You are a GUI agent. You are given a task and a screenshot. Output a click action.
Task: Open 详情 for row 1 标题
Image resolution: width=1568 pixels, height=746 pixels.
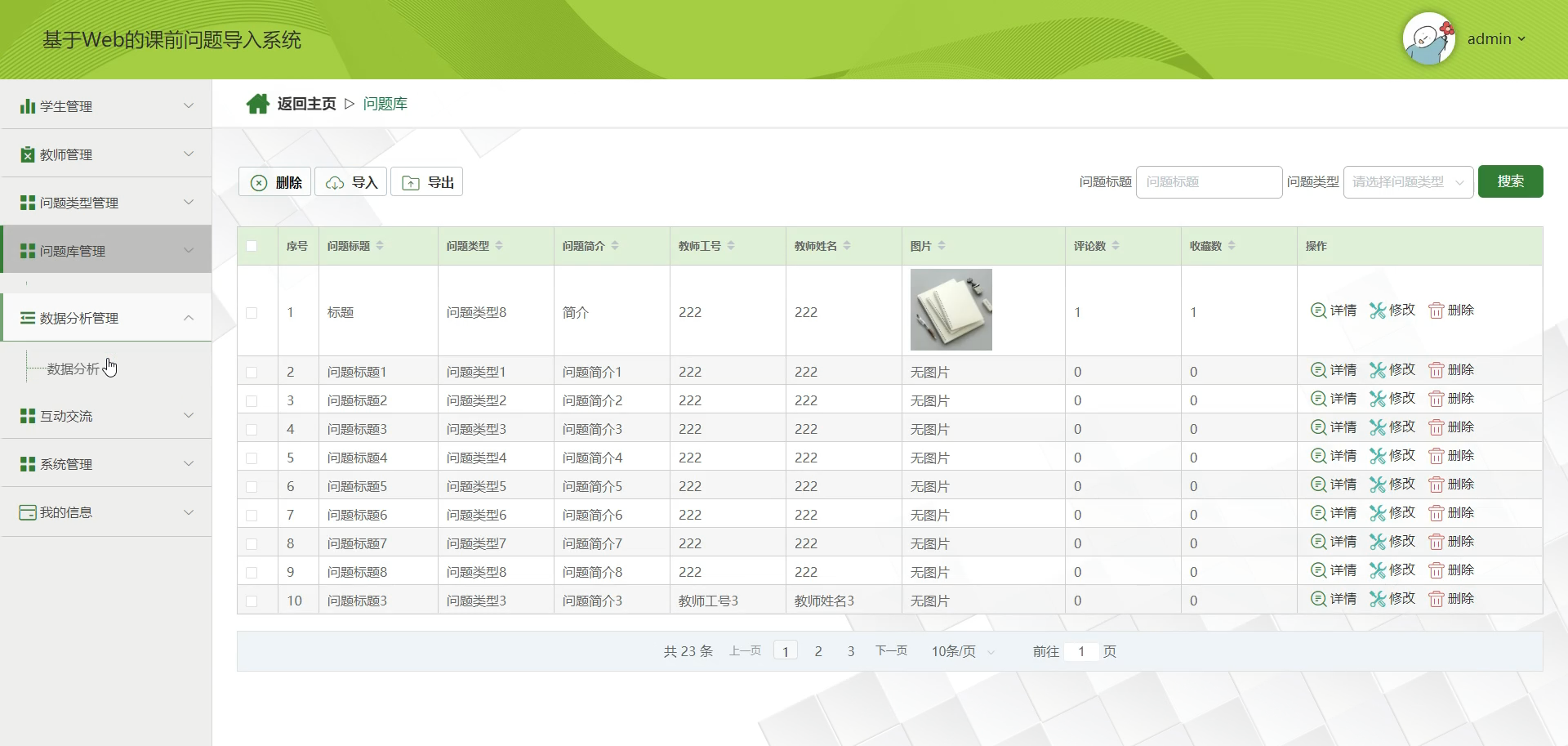[x=1334, y=310]
